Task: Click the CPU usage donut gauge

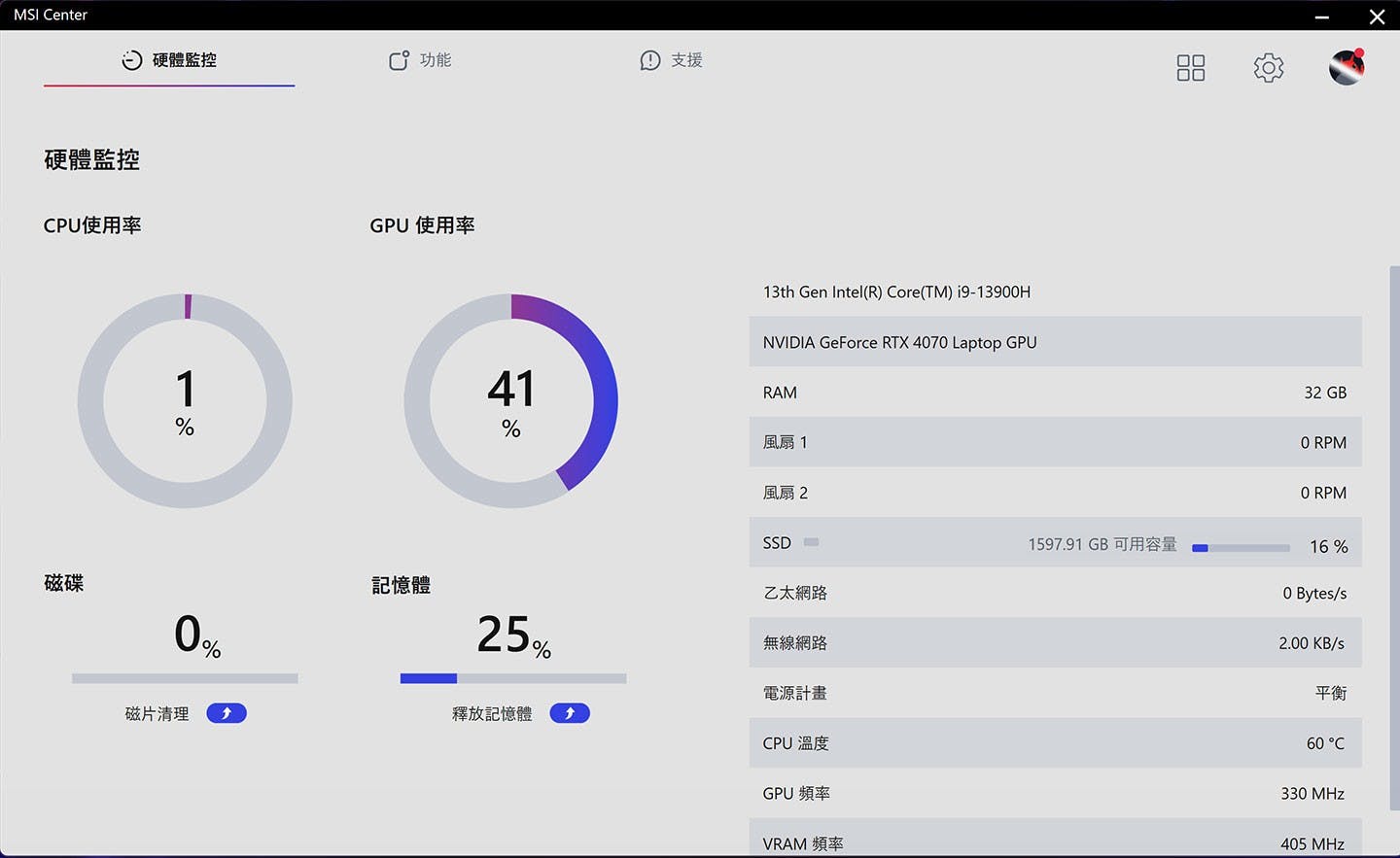Action: point(185,400)
